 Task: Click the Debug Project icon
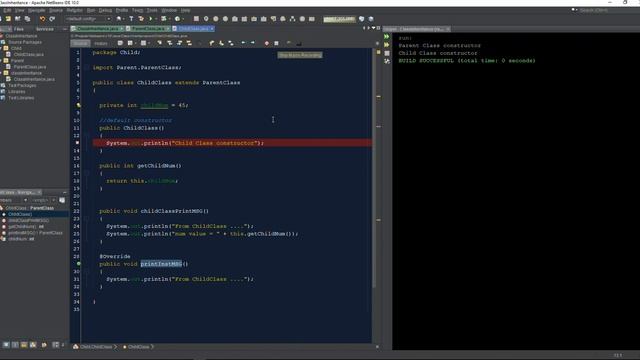coord(164,19)
